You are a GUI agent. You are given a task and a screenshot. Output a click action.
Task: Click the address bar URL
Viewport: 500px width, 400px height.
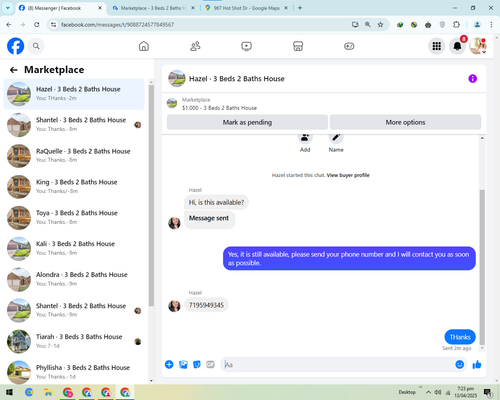tap(117, 24)
